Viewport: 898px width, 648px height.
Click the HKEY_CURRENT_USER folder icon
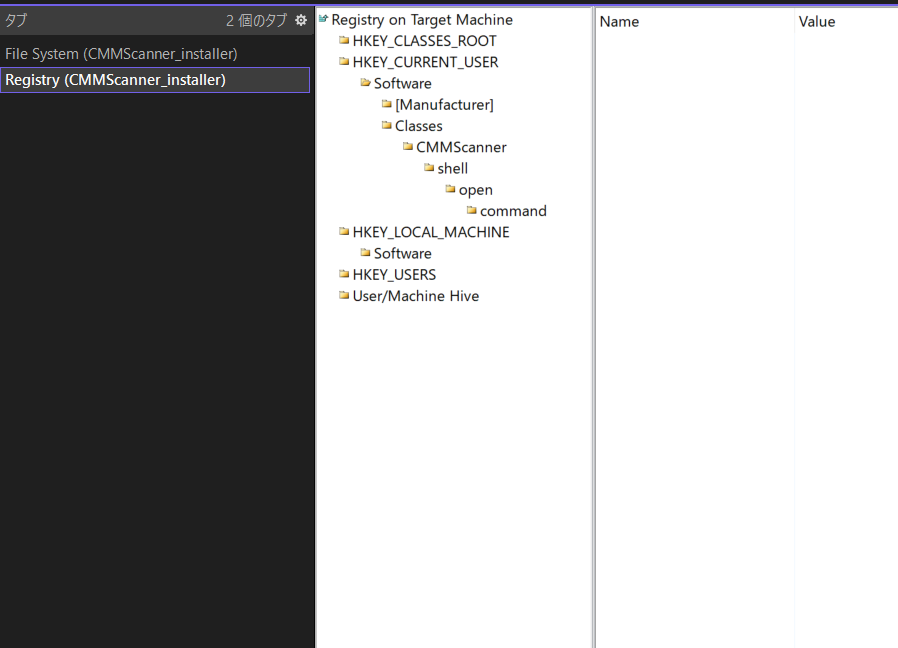(x=344, y=61)
